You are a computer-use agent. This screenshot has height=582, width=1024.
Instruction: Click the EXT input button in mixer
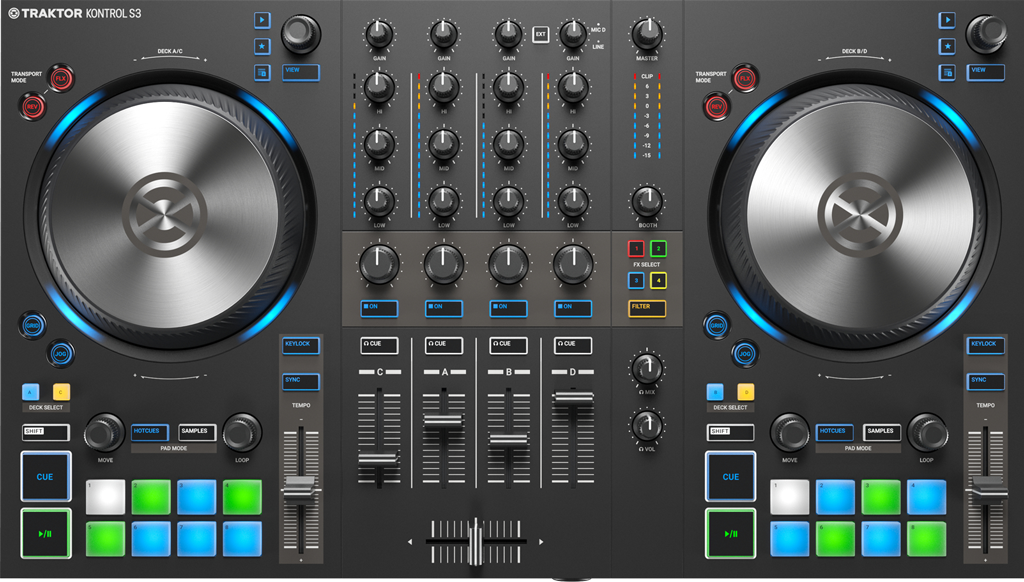pyautogui.click(x=541, y=34)
